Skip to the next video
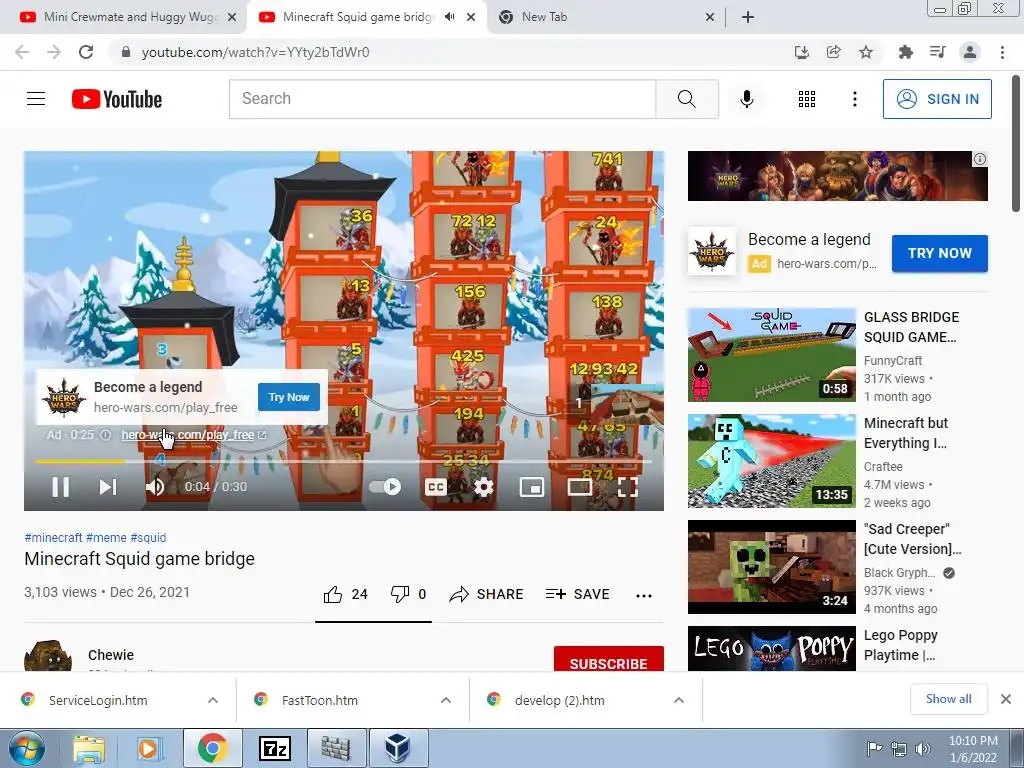Viewport: 1024px width, 768px height. tap(108, 487)
